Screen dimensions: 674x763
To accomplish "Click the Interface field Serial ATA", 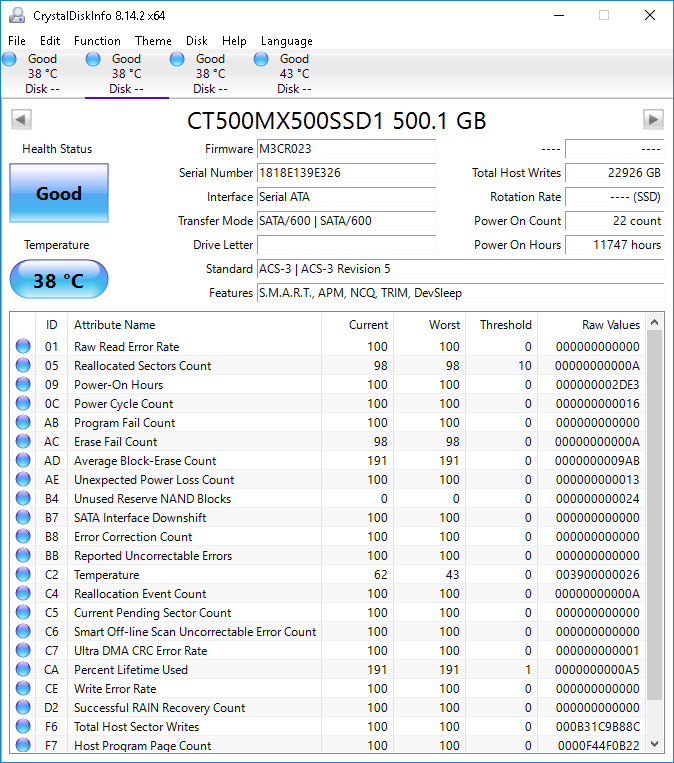I will point(346,197).
